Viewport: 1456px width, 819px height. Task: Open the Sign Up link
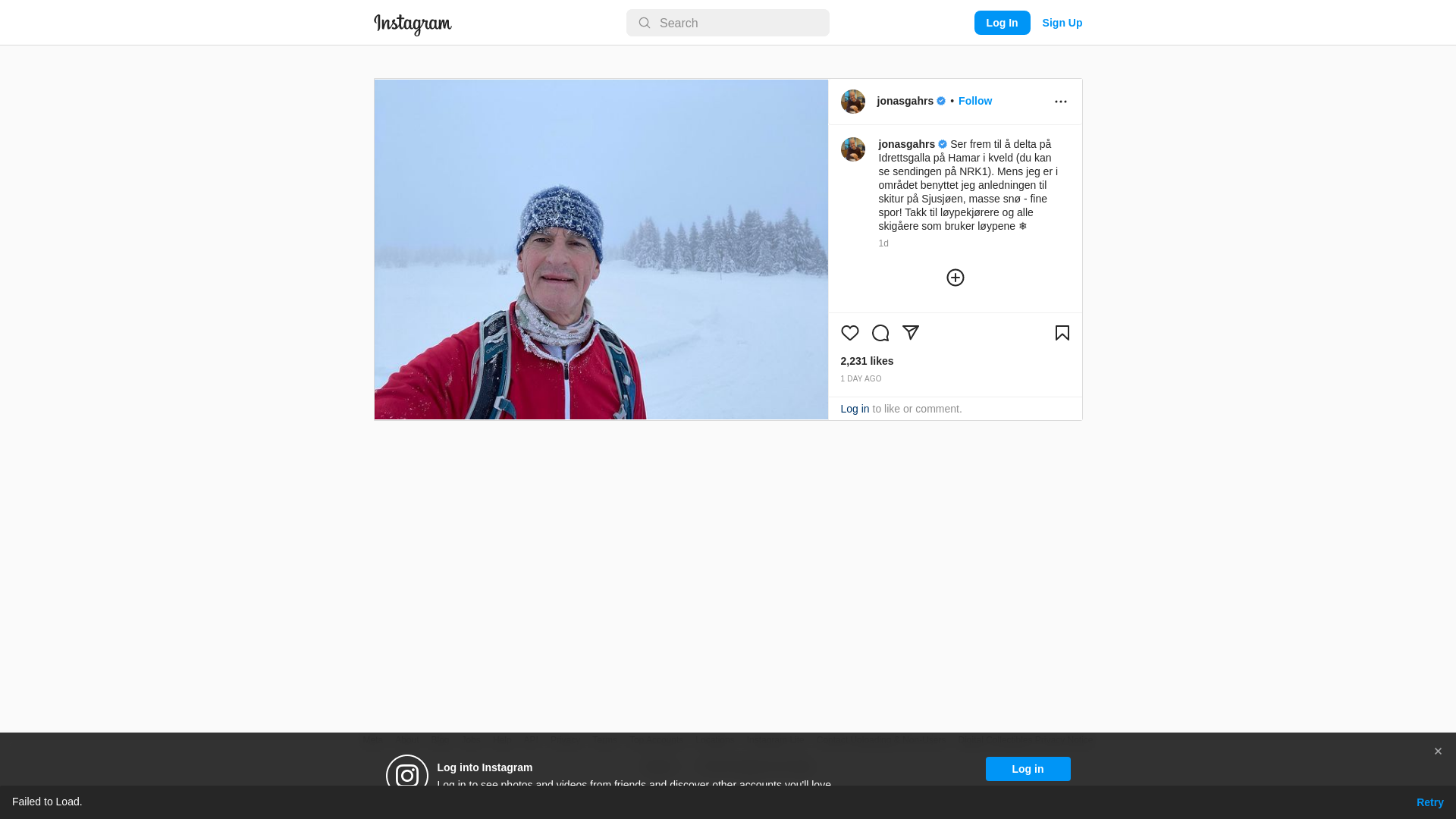[1062, 23]
